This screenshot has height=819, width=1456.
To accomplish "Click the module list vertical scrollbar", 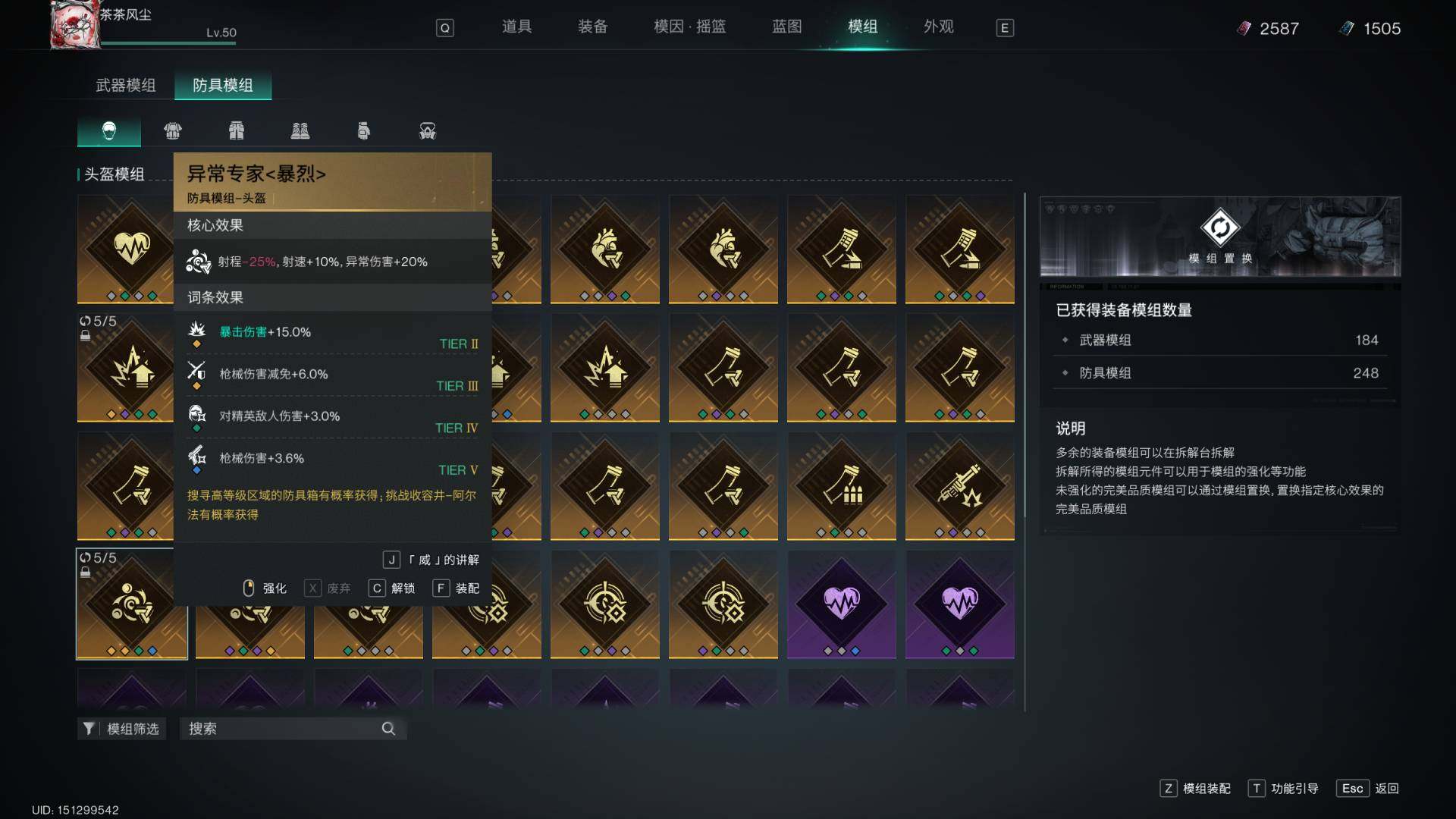I will tap(1025, 451).
